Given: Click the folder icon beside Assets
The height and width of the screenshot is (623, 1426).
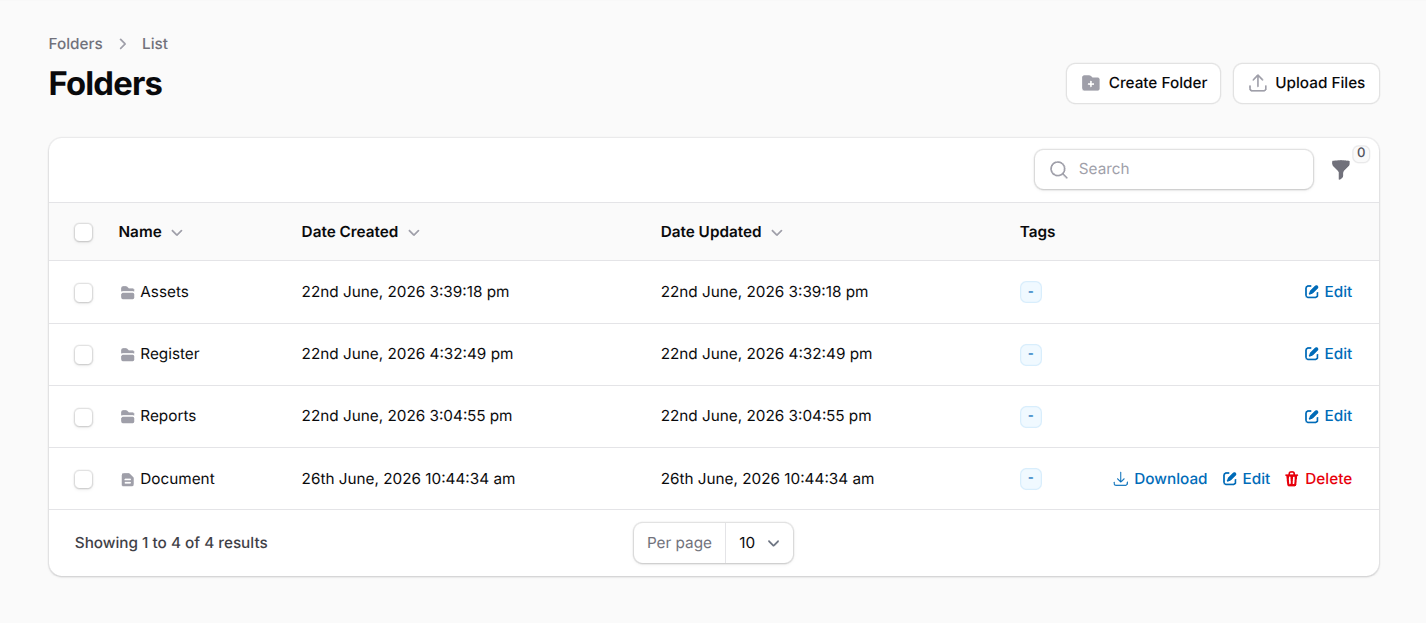Looking at the screenshot, I should [127, 293].
